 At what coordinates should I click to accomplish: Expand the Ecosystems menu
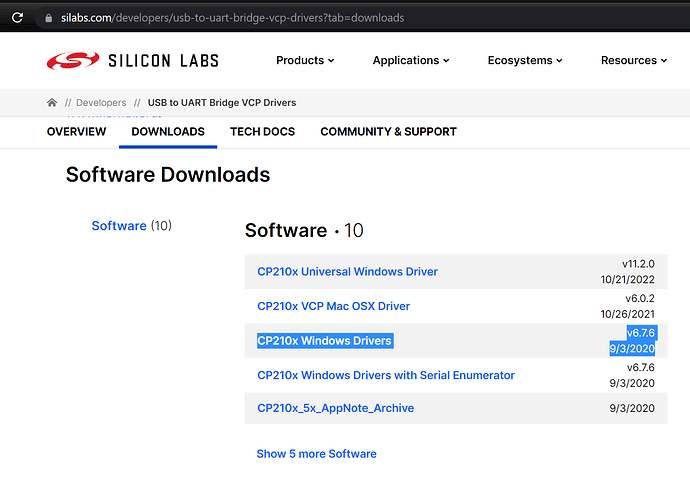point(525,60)
